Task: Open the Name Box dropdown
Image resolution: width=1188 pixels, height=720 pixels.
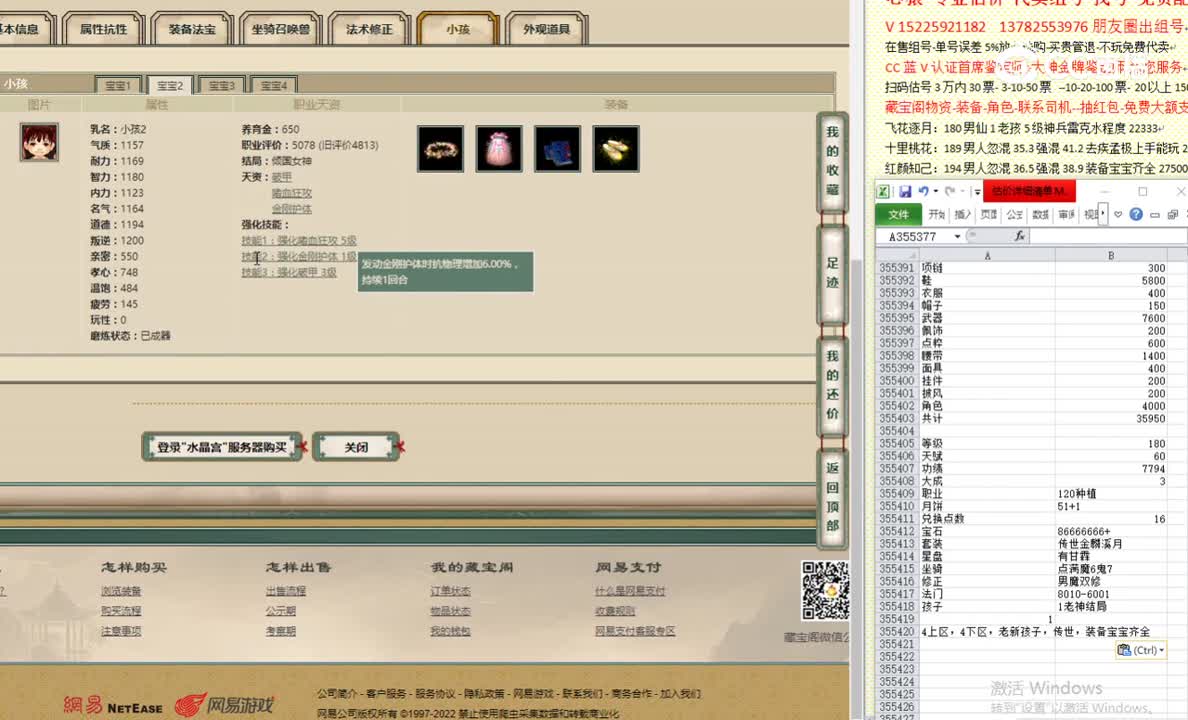Action: click(956, 235)
